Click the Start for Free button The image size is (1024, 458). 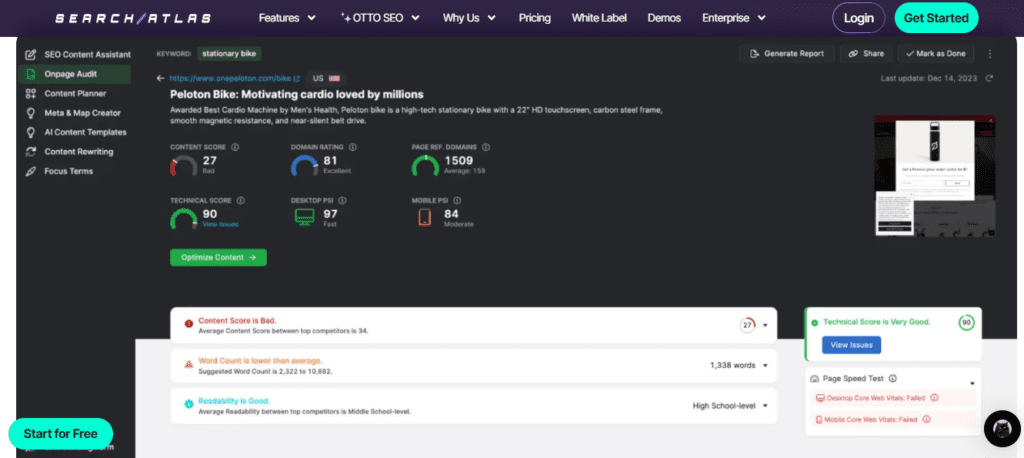(x=61, y=434)
